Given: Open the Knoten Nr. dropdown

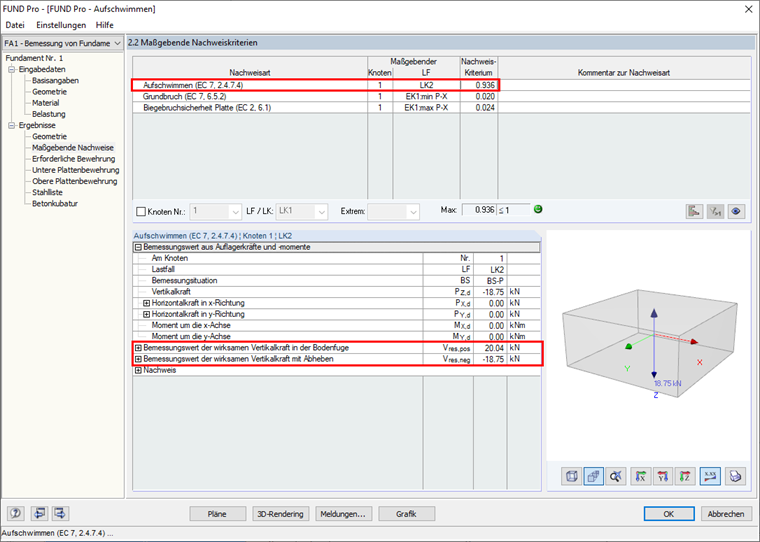Looking at the screenshot, I should coord(215,211).
